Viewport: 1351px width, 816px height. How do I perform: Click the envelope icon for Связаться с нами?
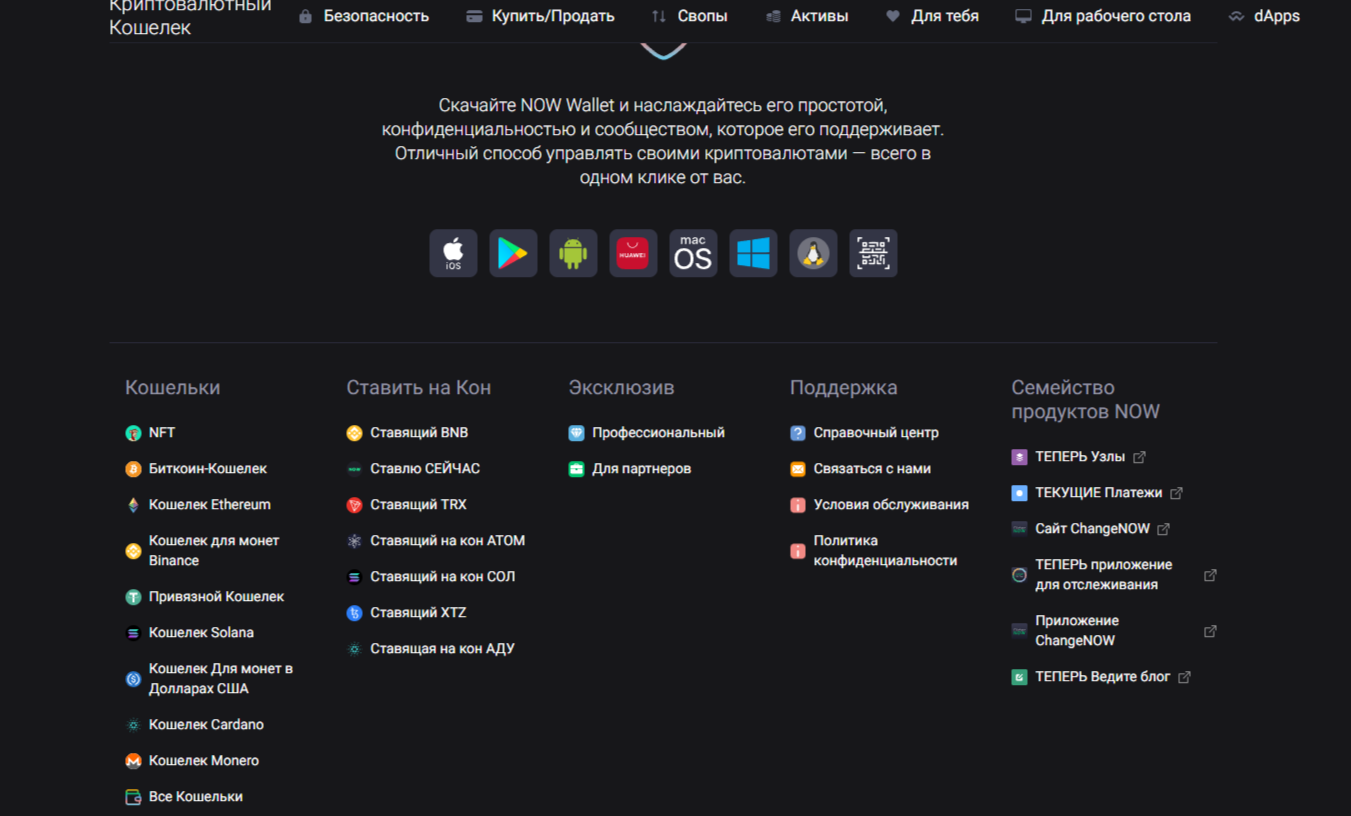(798, 469)
